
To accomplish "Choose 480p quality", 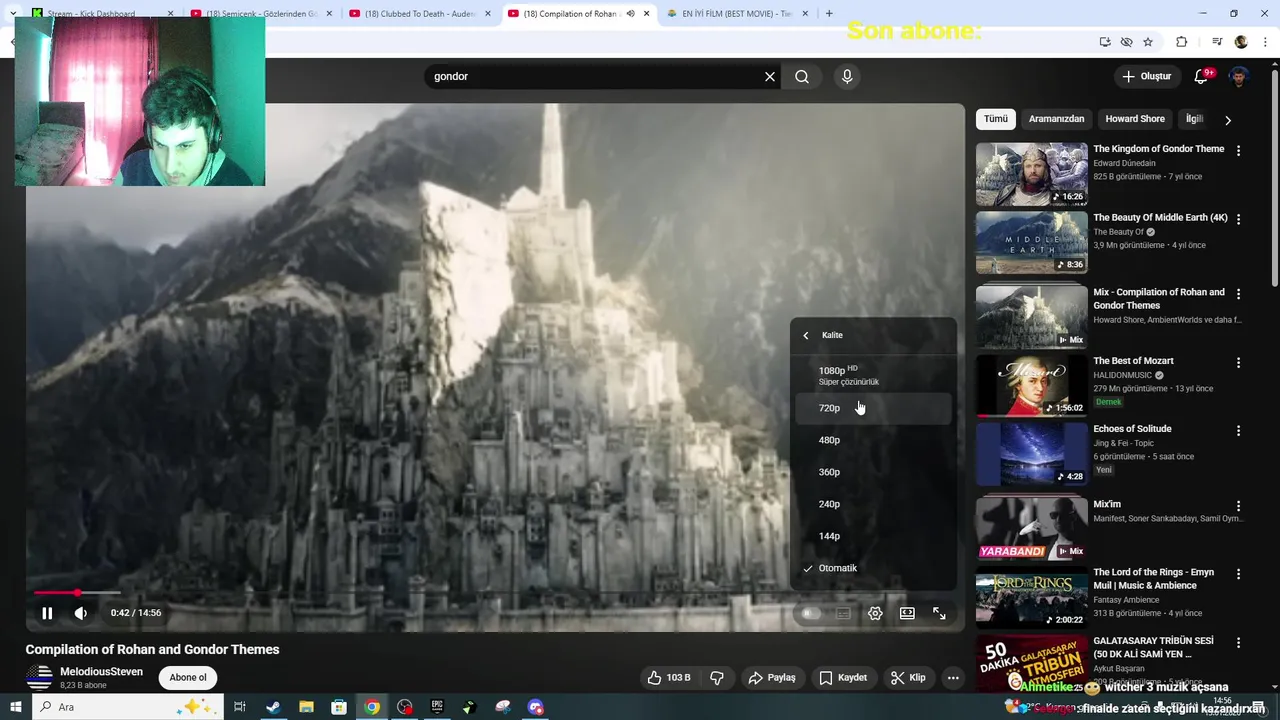I will pos(873,440).
